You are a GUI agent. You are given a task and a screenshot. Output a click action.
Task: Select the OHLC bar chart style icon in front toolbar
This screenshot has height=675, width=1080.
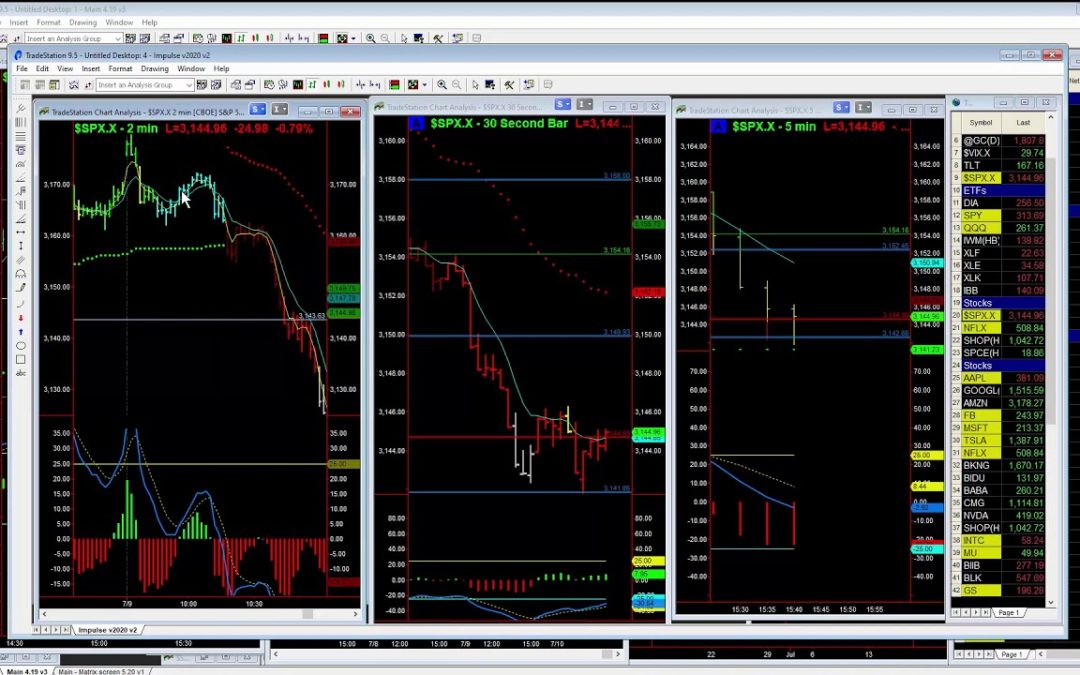pos(312,85)
